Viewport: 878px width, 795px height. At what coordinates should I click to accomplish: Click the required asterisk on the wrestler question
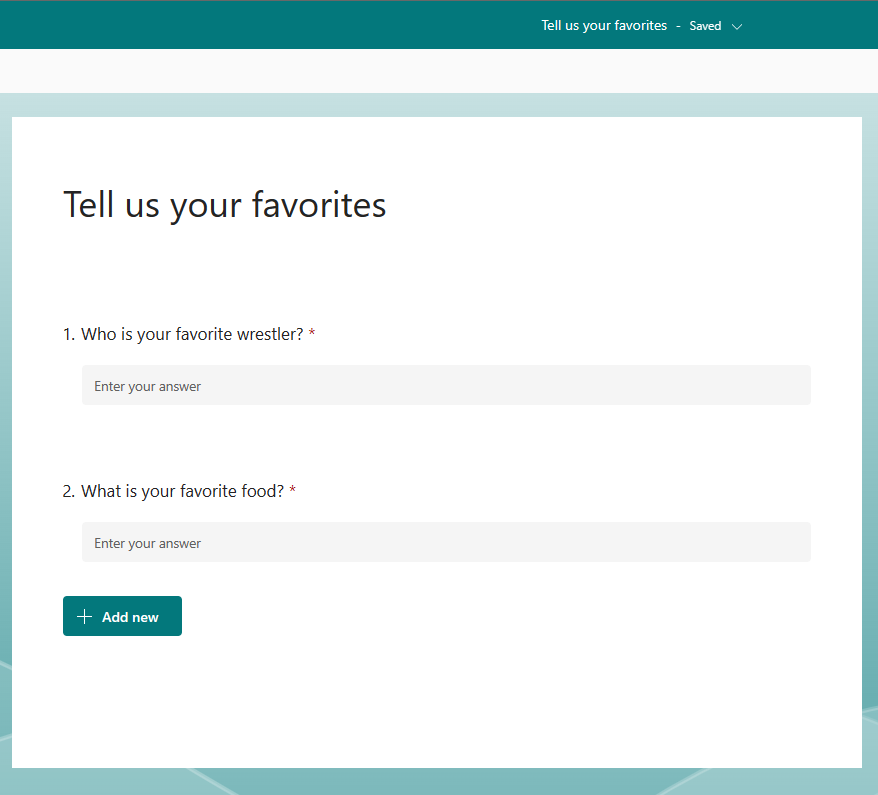click(312, 335)
